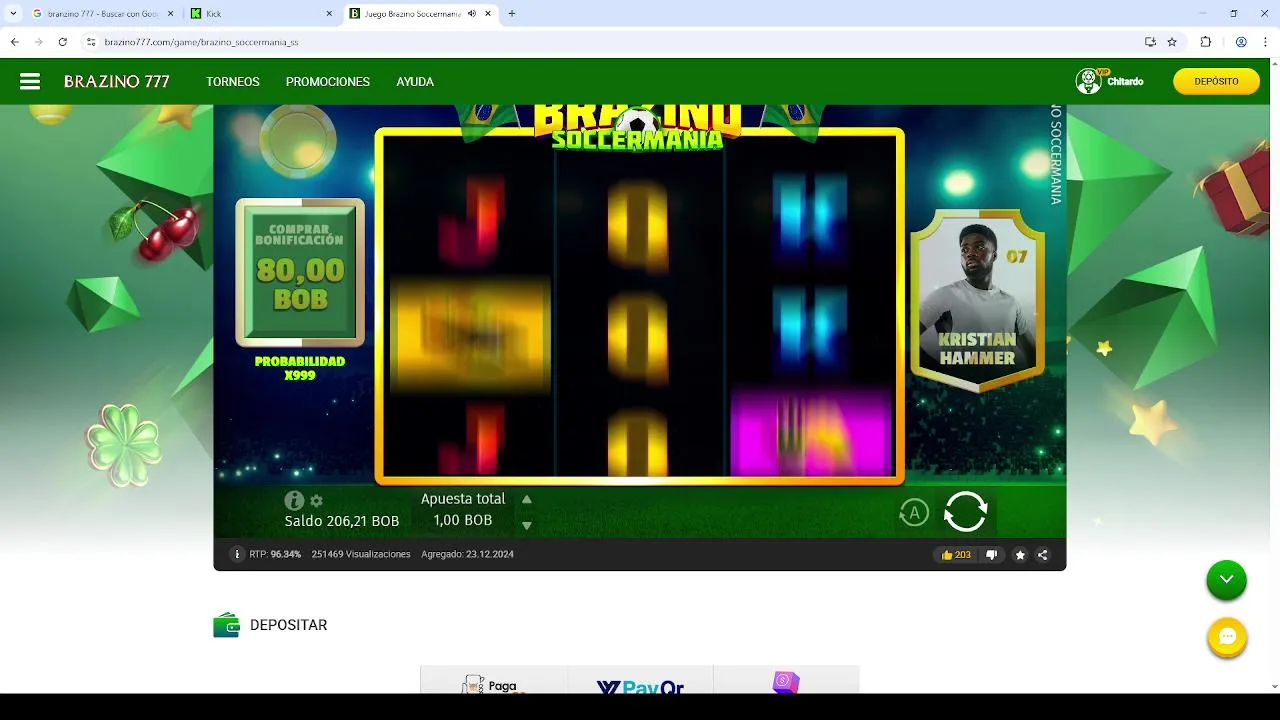Click the PROBABILIDAD X999 label
This screenshot has height=720, width=1280.
[300, 368]
